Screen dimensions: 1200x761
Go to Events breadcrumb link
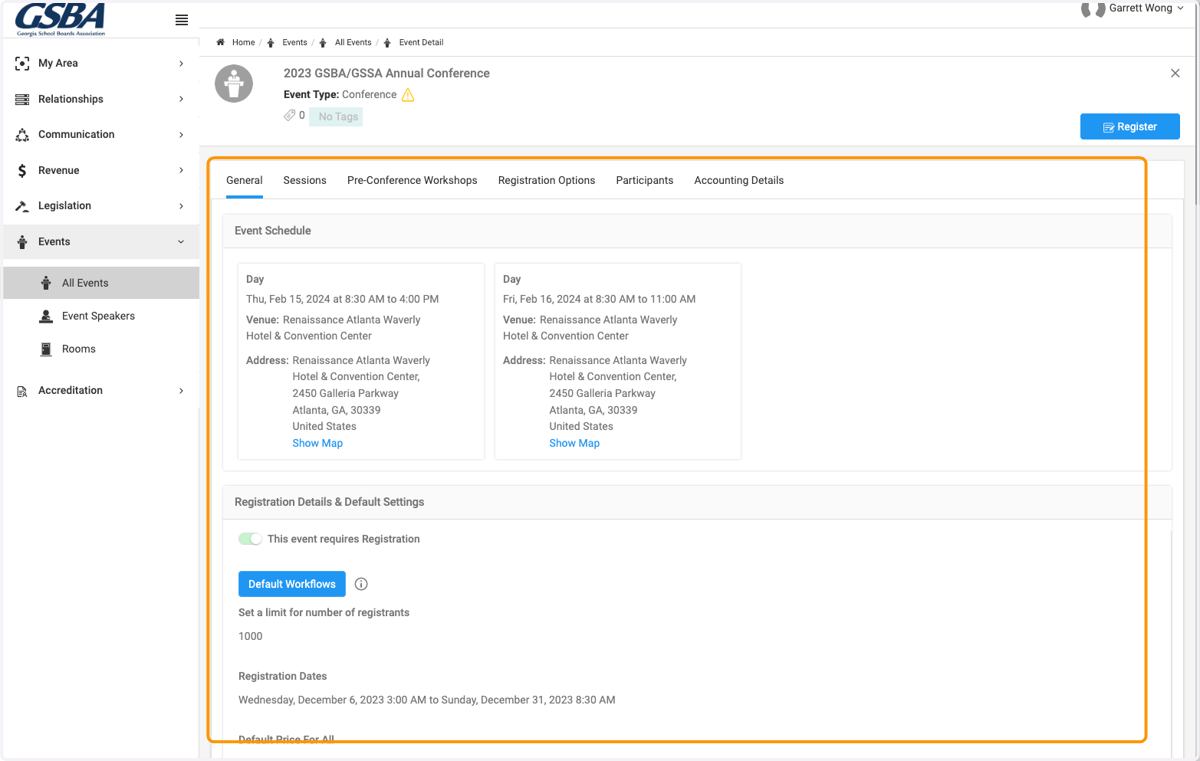point(294,42)
